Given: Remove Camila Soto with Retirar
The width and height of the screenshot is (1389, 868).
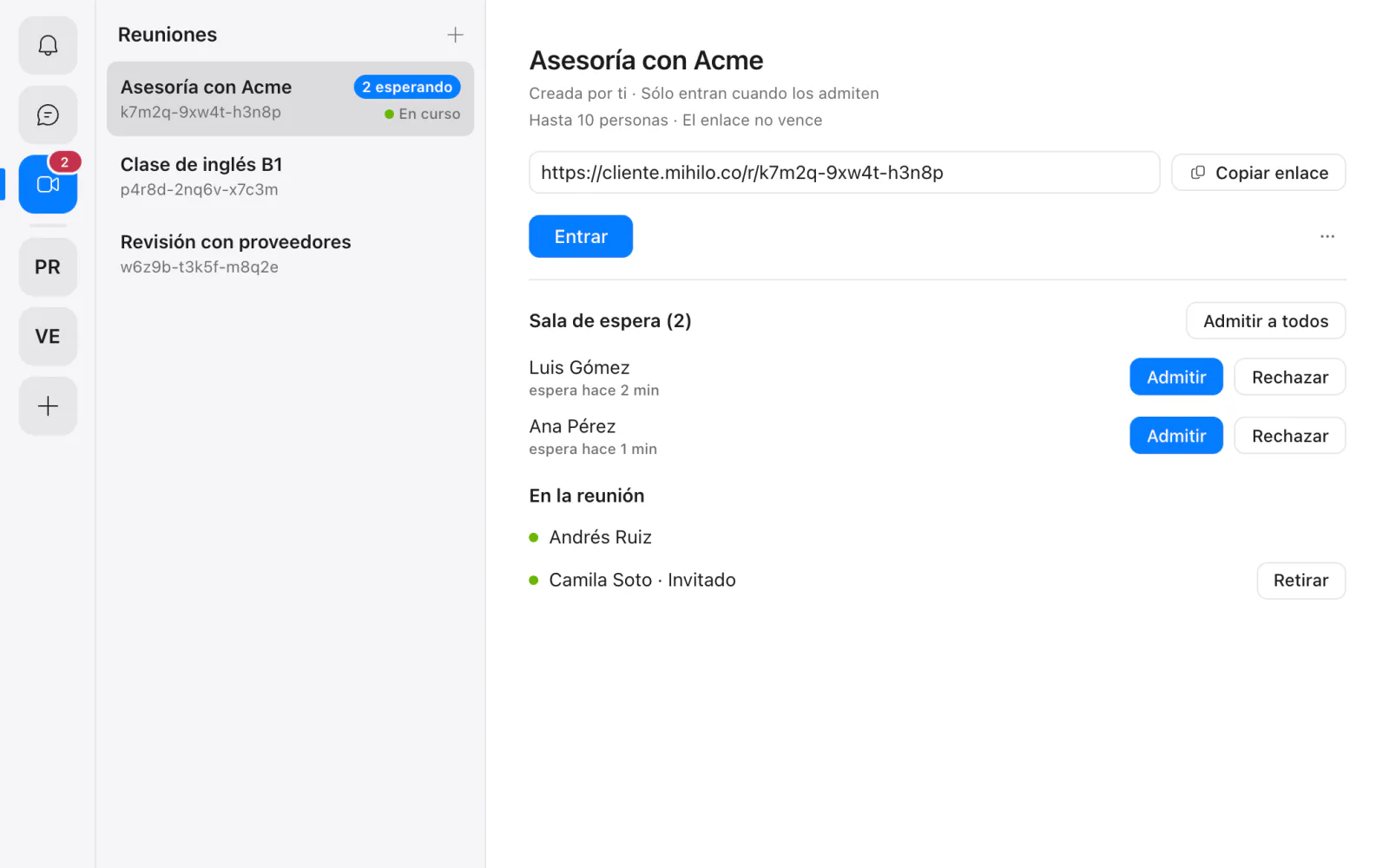Looking at the screenshot, I should [1300, 581].
